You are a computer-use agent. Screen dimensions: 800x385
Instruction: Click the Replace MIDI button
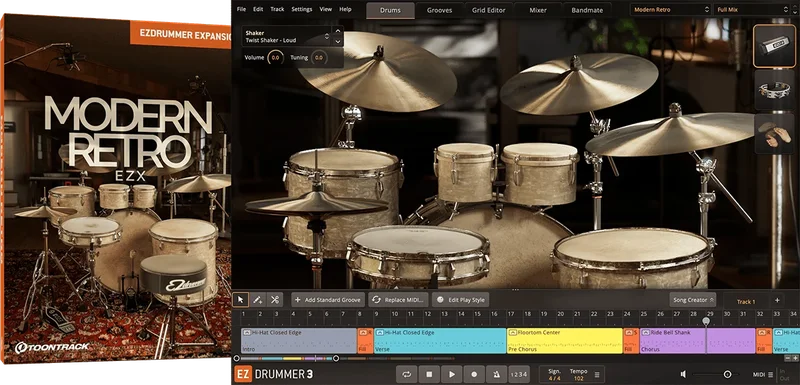[399, 300]
